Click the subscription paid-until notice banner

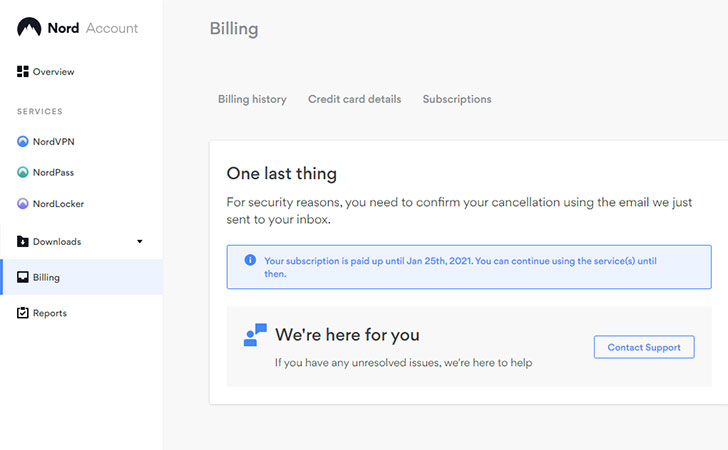pos(469,267)
